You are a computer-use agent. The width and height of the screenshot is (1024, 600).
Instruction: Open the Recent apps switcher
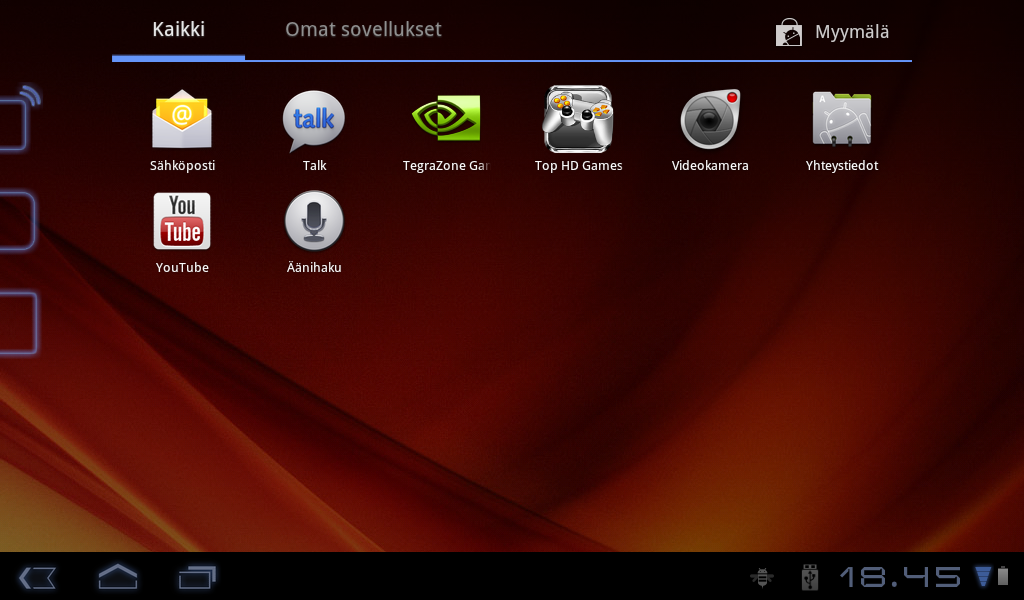tap(197, 577)
